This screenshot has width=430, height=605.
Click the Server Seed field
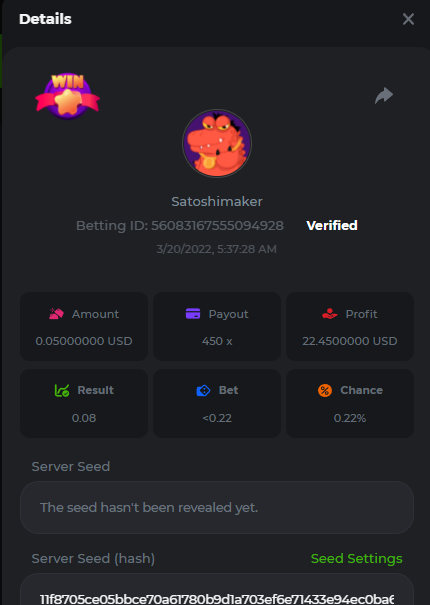coord(217,507)
